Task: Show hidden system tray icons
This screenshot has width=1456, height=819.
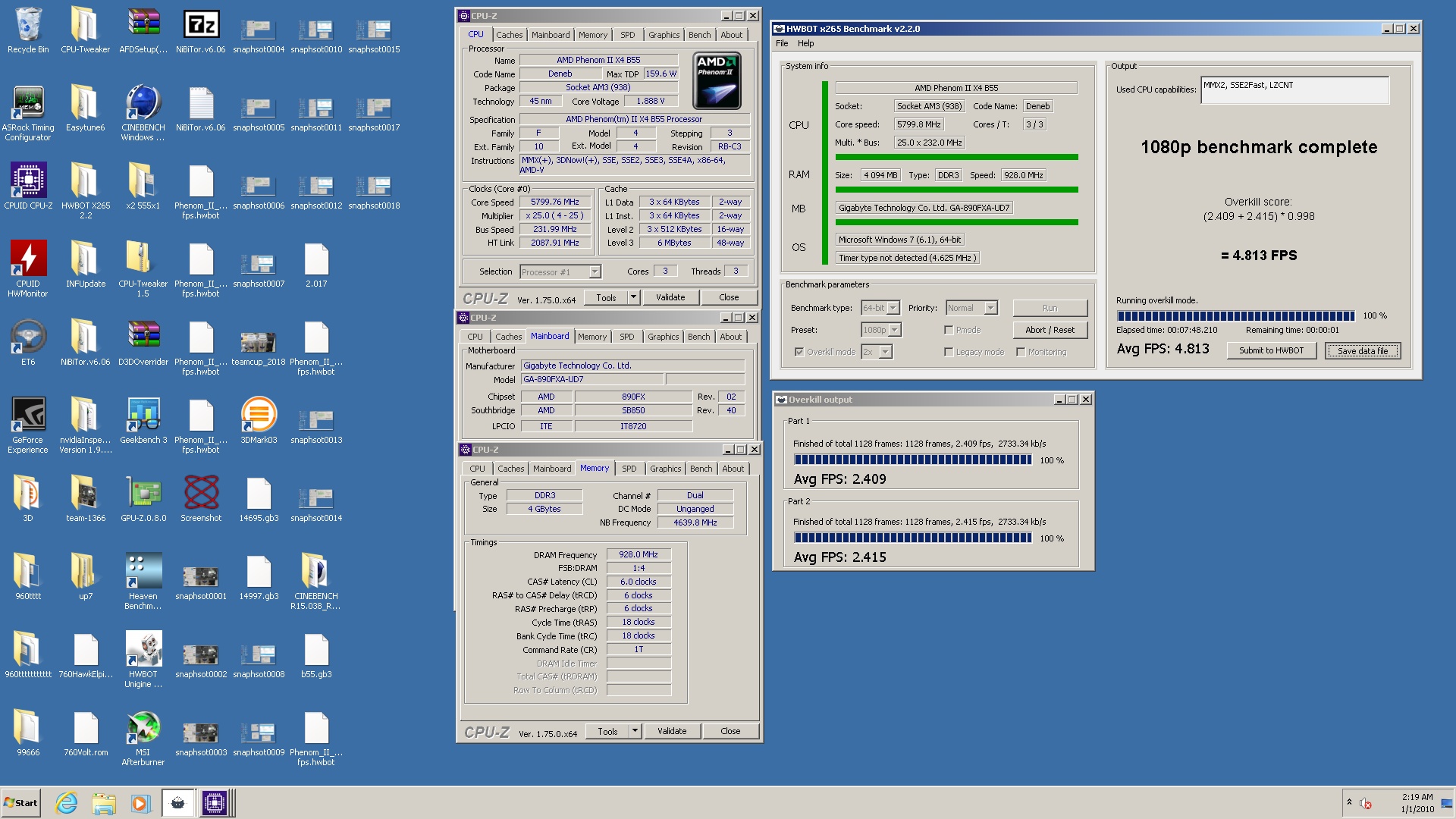Action: 1349,802
